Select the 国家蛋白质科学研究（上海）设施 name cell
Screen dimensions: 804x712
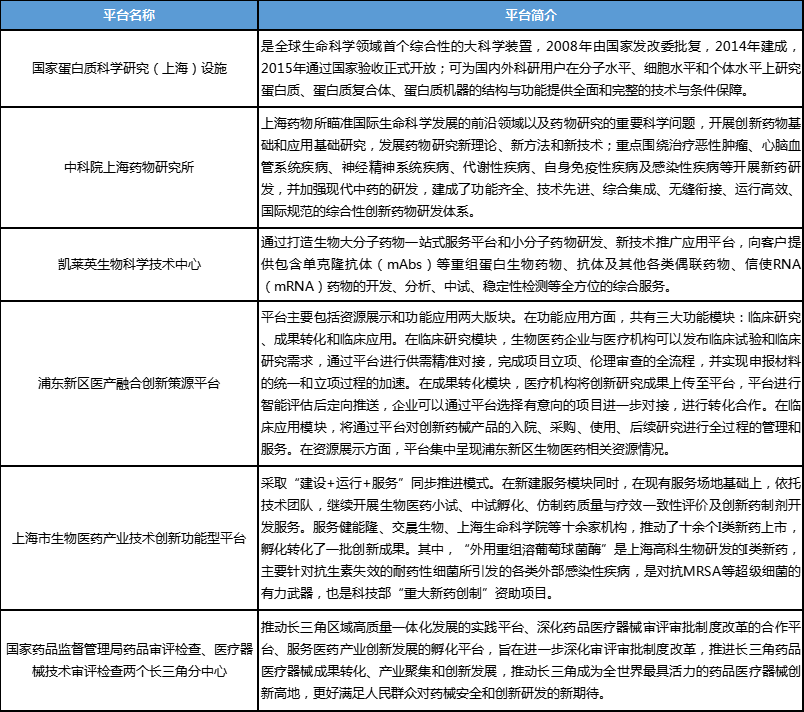tap(129, 68)
